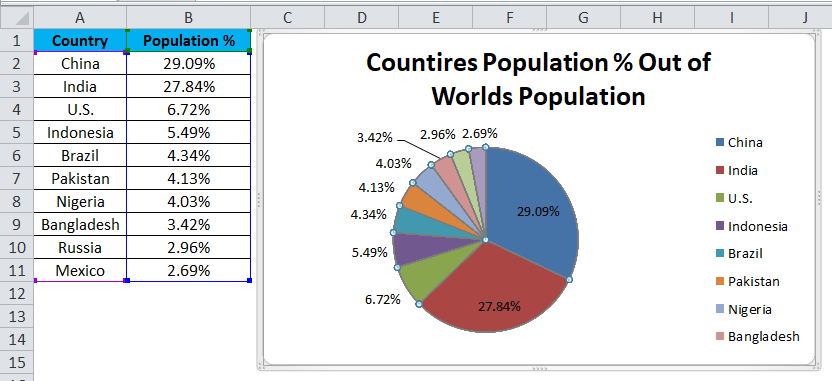832x381 pixels.
Task: Select cell with 2.69% in column B
Action: tap(188, 271)
